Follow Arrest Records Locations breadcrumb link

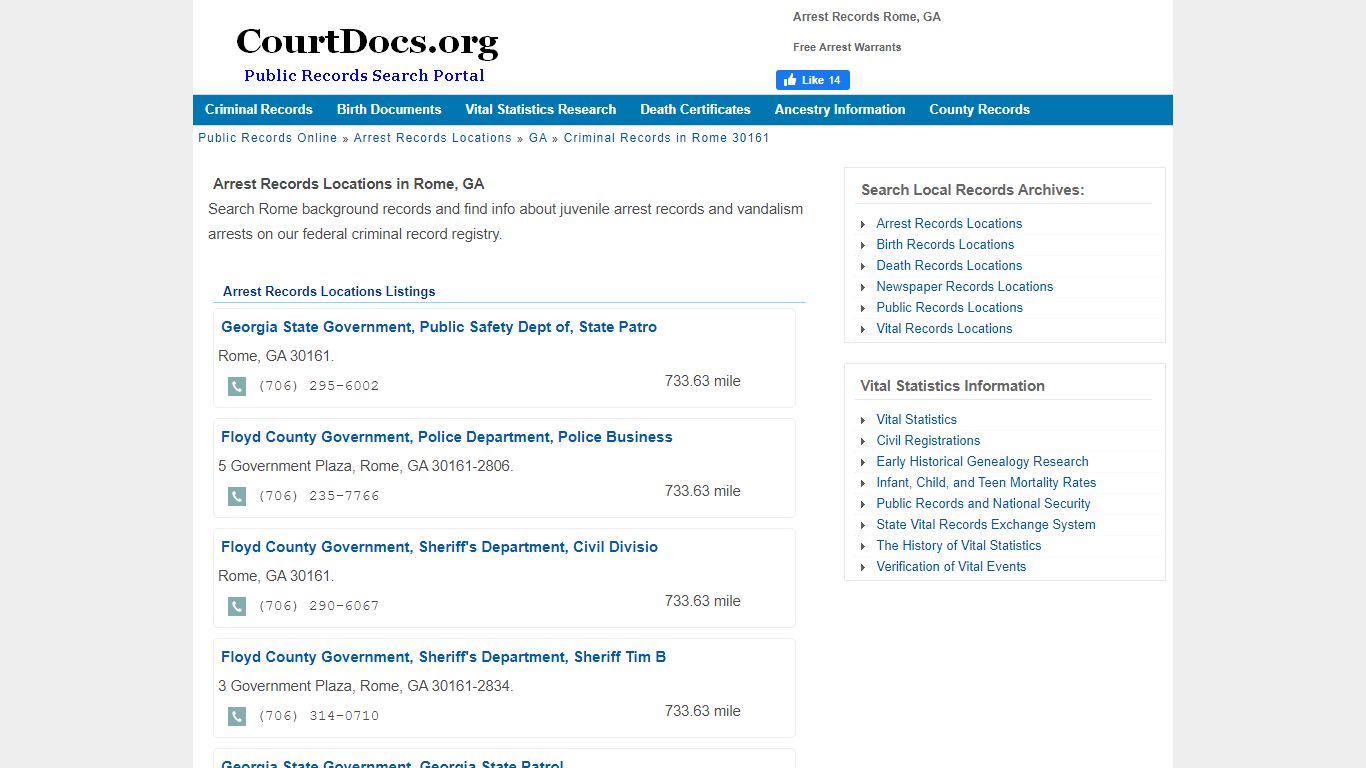tap(432, 138)
